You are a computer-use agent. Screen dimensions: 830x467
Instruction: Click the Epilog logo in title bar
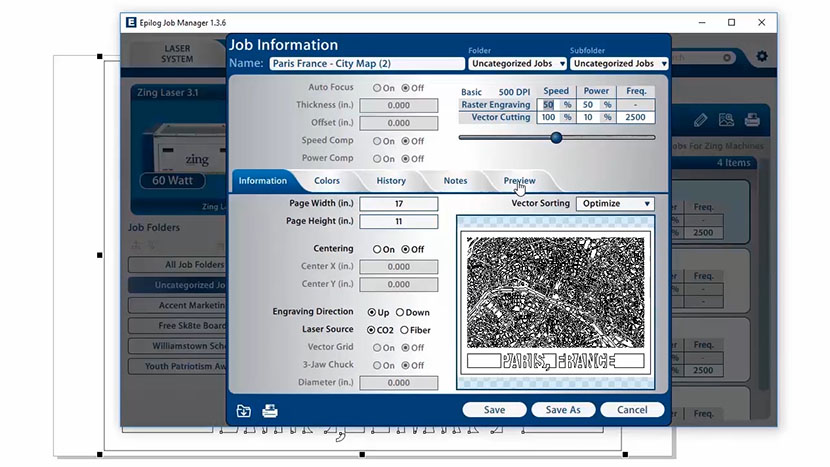(x=129, y=22)
